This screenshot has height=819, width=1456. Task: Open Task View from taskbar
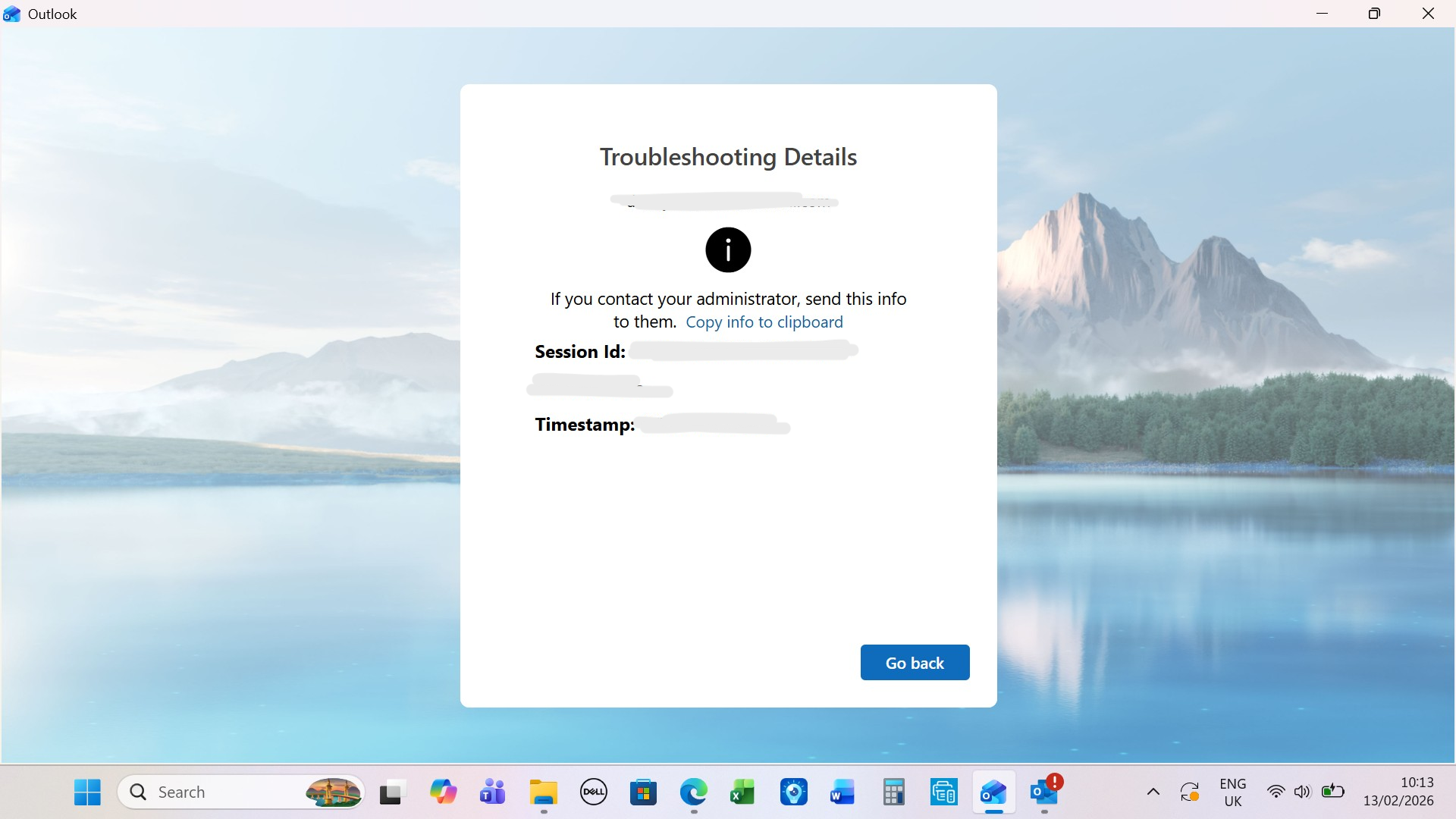[391, 792]
